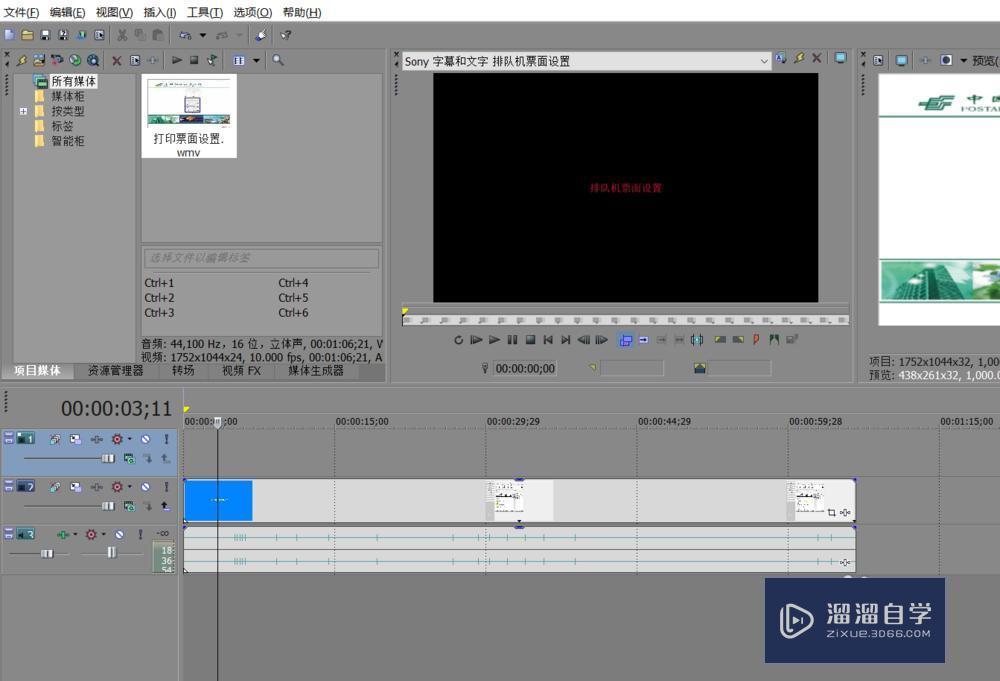Viewport: 1000px width, 681px height.
Task: Click the Import Media lightning icon
Action: (x=22, y=60)
